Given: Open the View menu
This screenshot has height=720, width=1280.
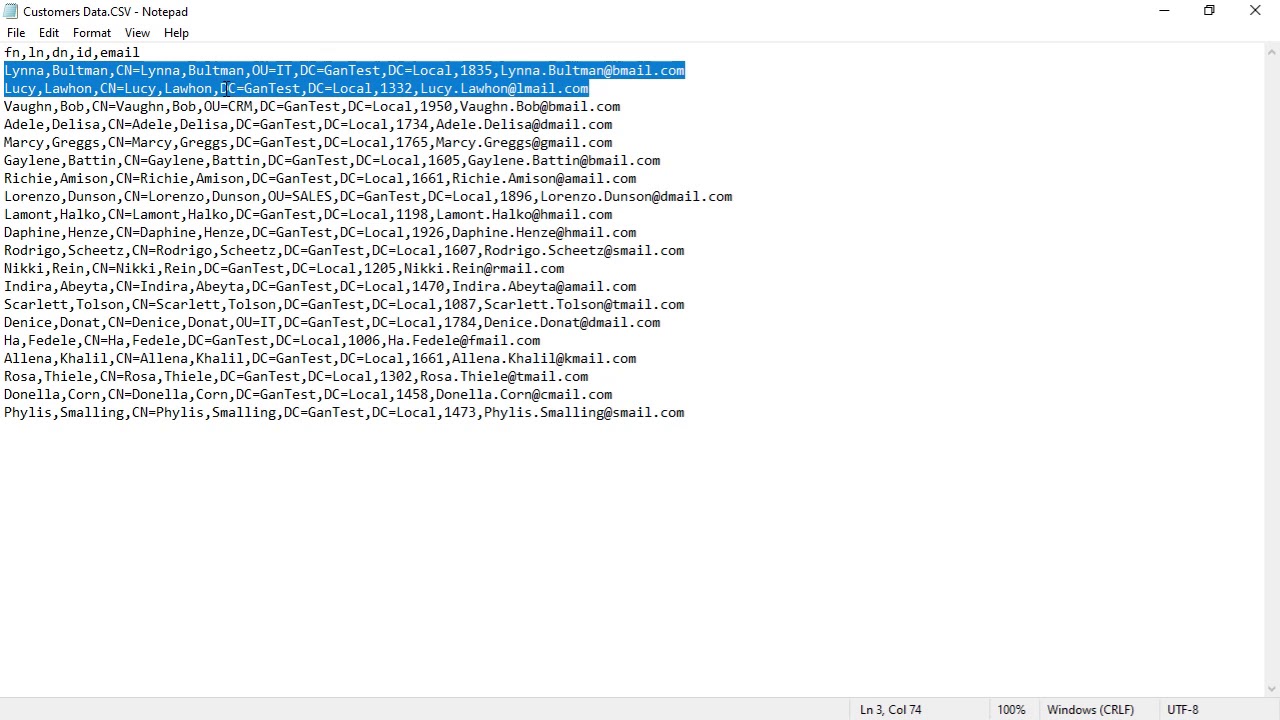Looking at the screenshot, I should tap(137, 33).
